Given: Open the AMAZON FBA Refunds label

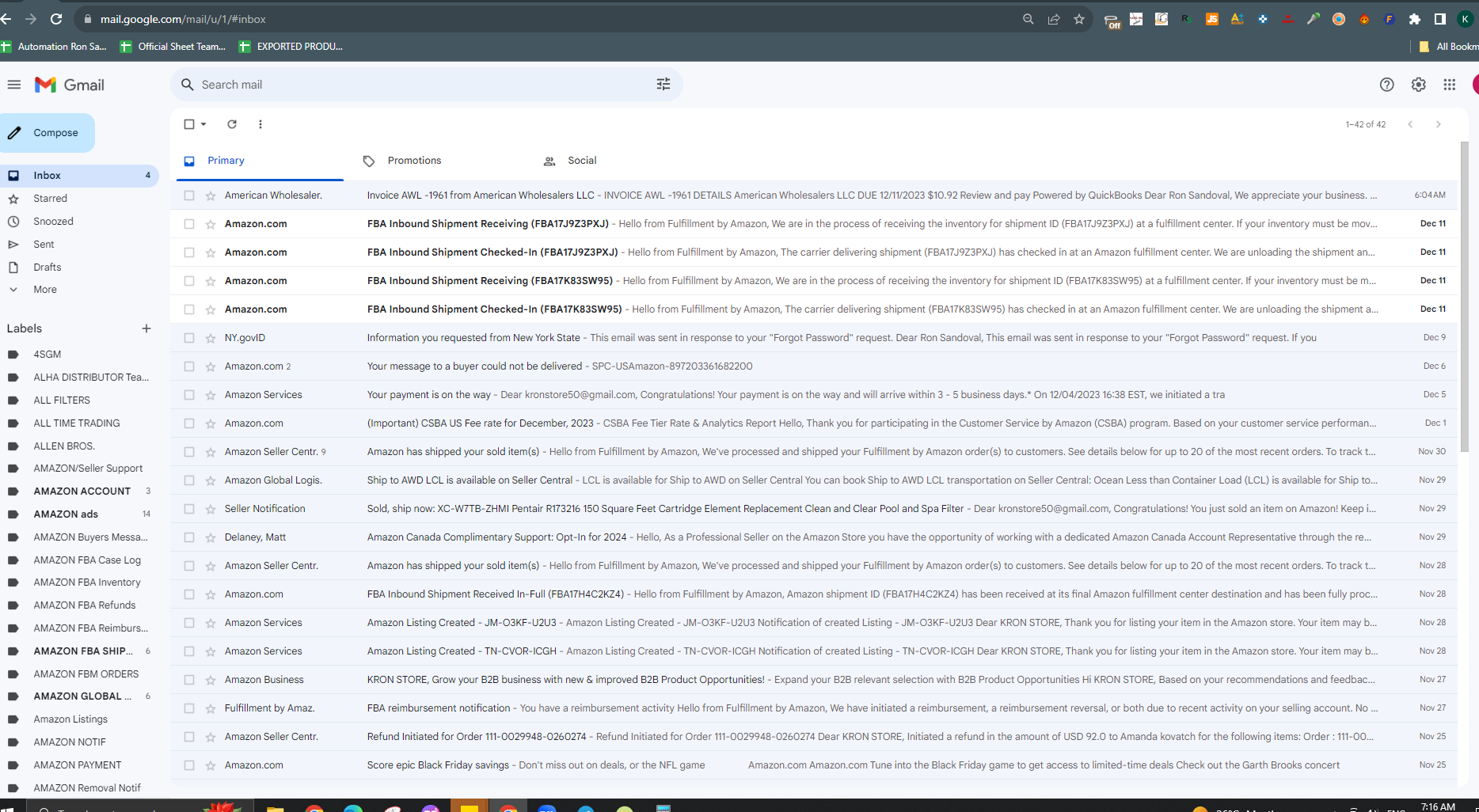Looking at the screenshot, I should (84, 605).
